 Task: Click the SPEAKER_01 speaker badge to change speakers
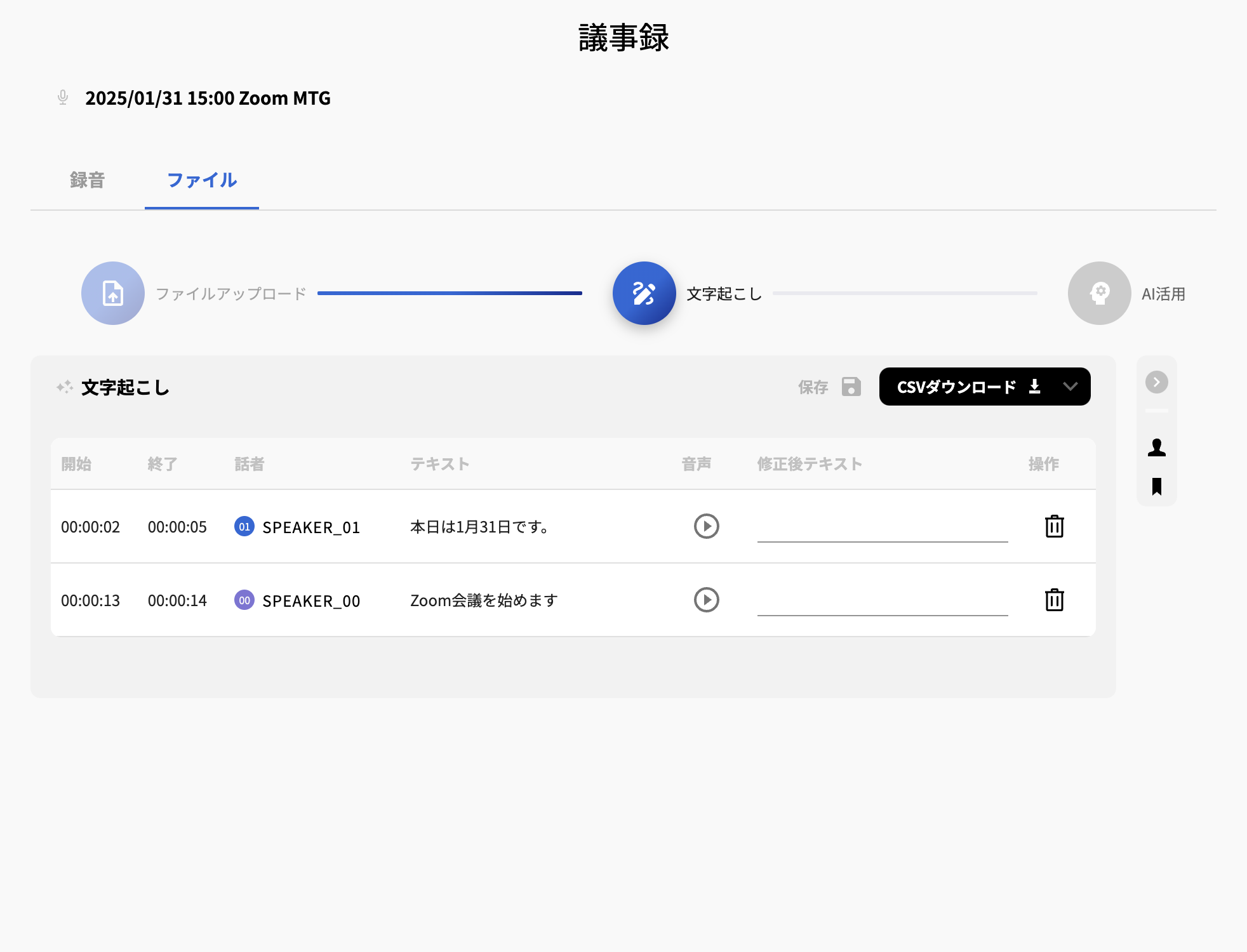click(244, 527)
